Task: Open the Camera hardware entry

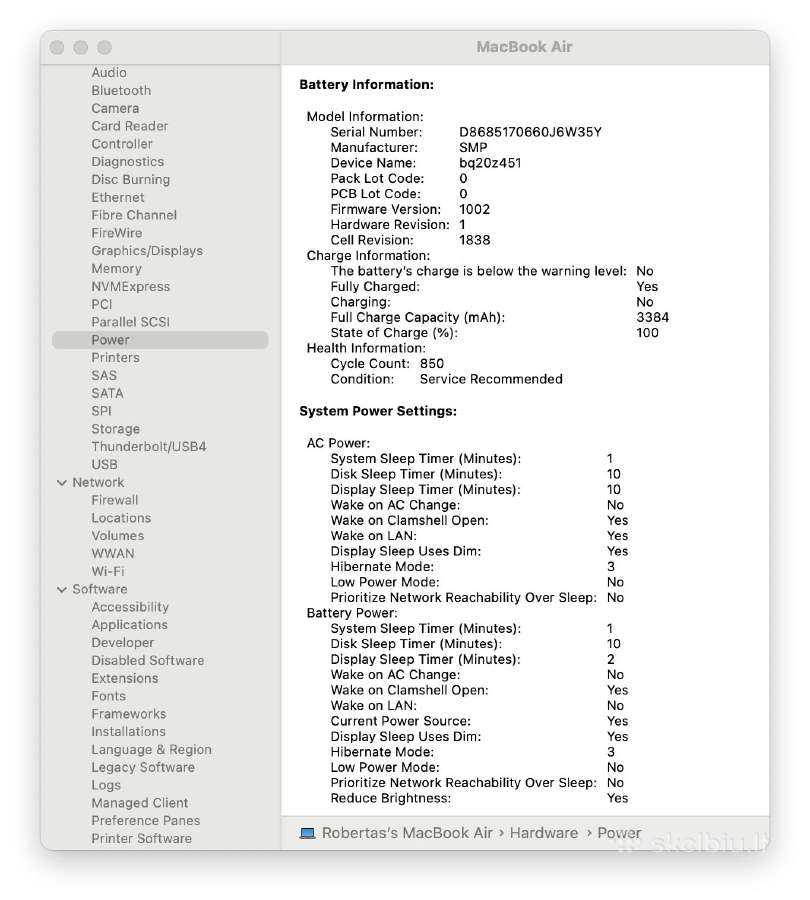Action: pyautogui.click(x=115, y=108)
